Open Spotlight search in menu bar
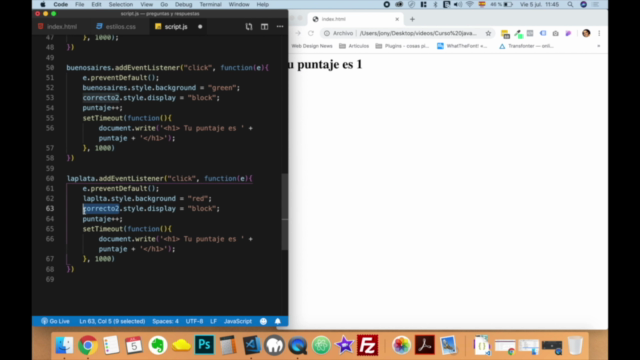The image size is (640, 360). [570, 4]
